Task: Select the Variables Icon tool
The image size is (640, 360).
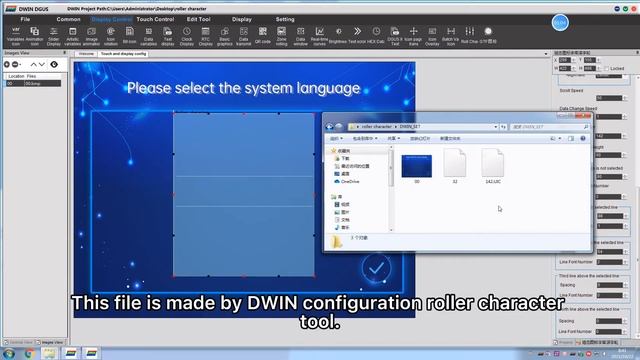Action: pos(16,36)
